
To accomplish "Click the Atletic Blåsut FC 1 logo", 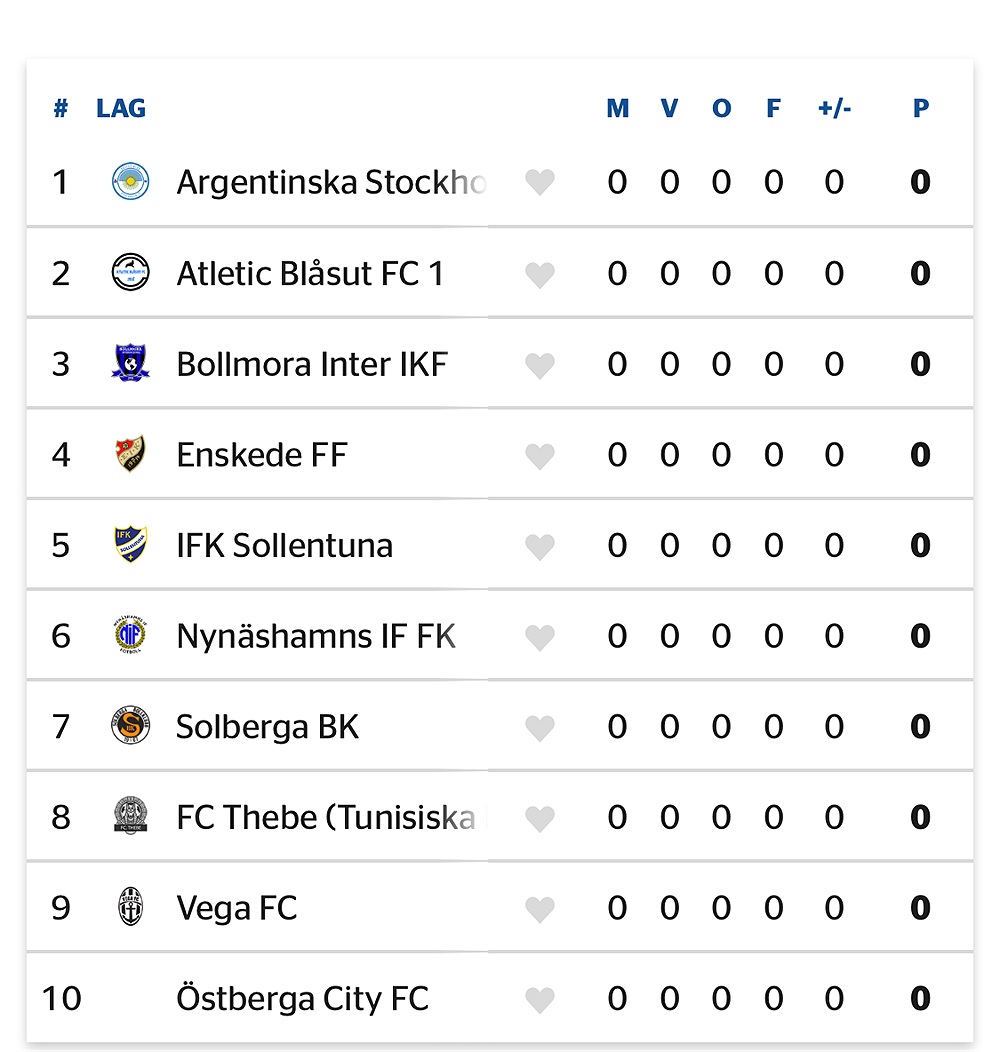I will (x=130, y=272).
